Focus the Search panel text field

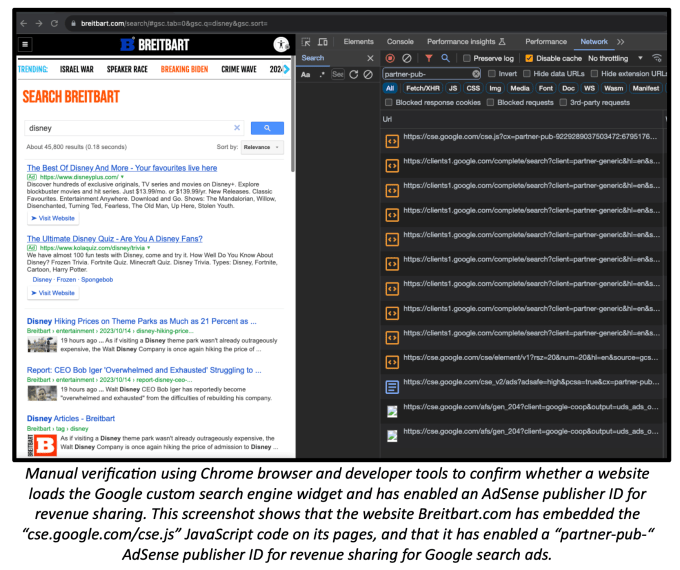tap(337, 75)
